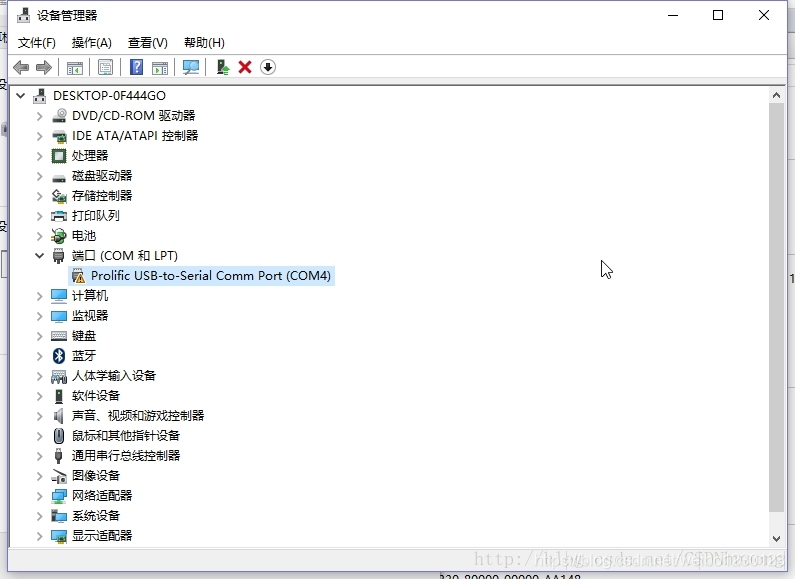This screenshot has height=579, width=795.
Task: Click the blue Help question mark icon
Action: click(136, 67)
